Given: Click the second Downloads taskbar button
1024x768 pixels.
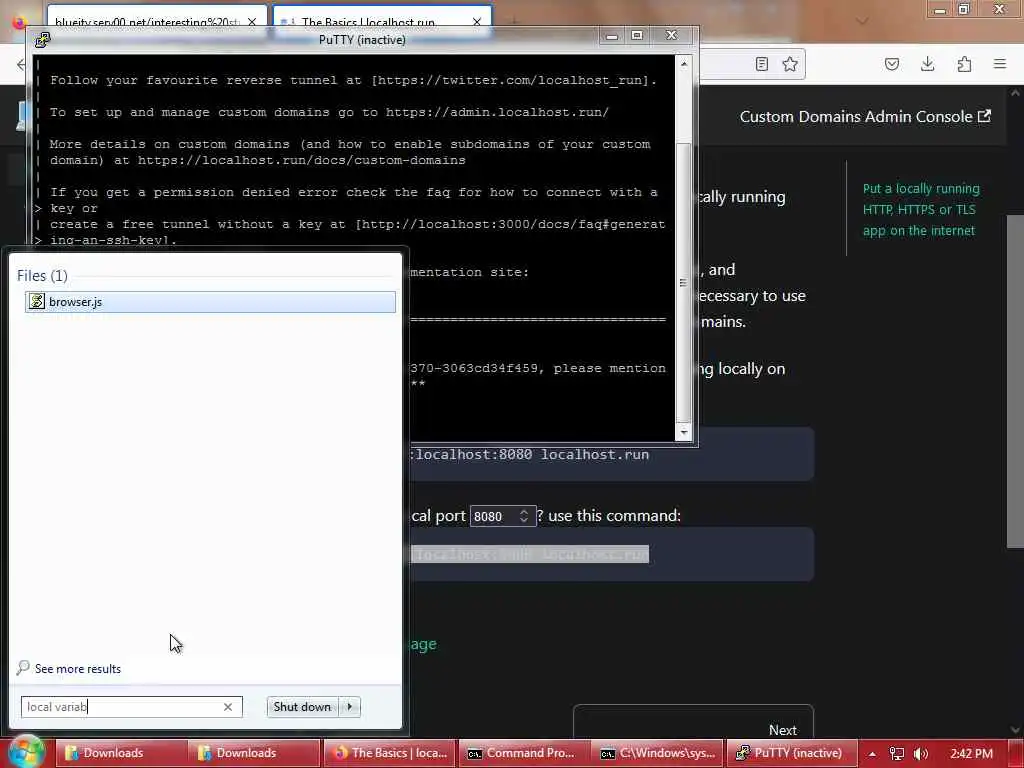Looking at the screenshot, I should click(x=253, y=753).
